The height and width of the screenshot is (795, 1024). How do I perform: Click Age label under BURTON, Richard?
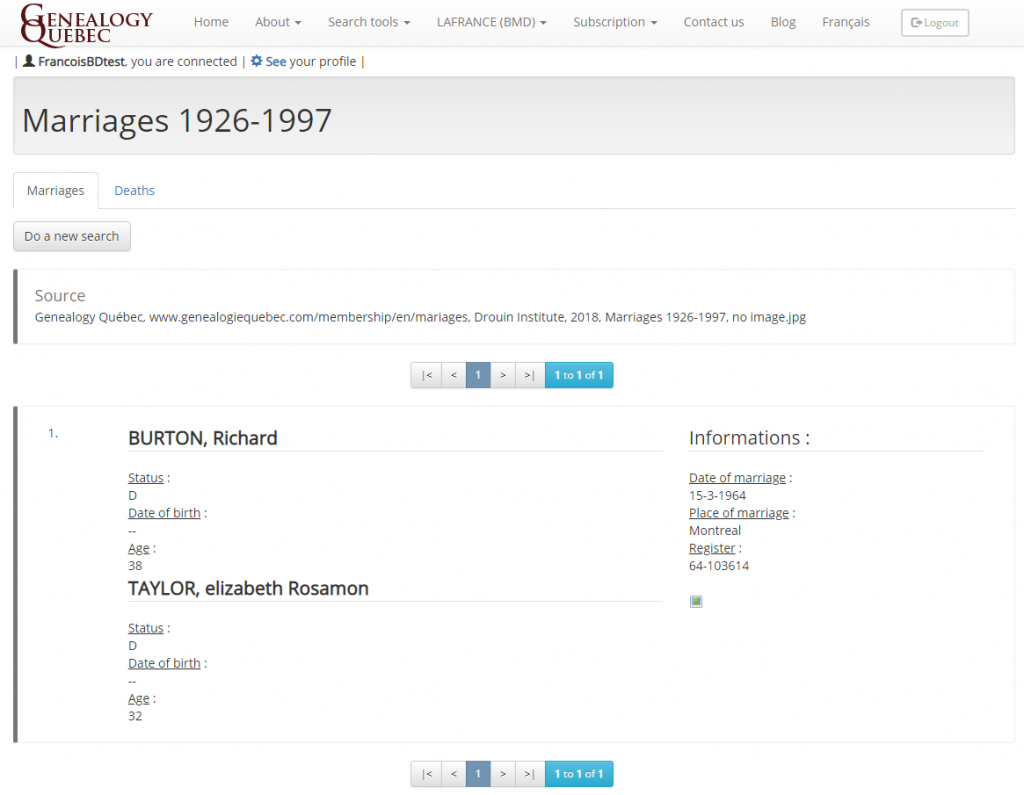tap(138, 548)
